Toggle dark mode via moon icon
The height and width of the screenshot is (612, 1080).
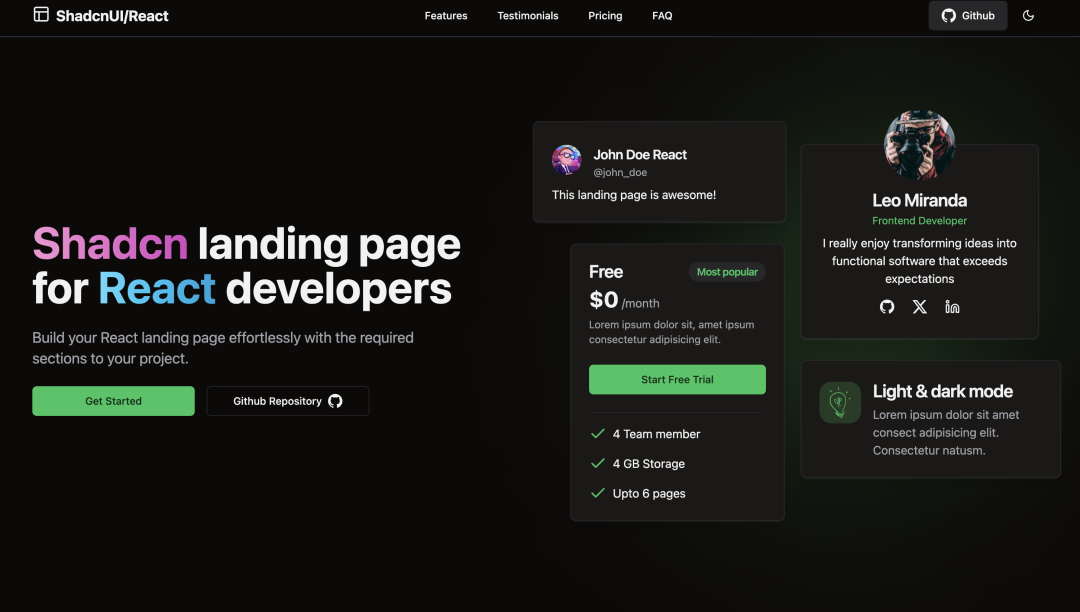tap(1028, 16)
